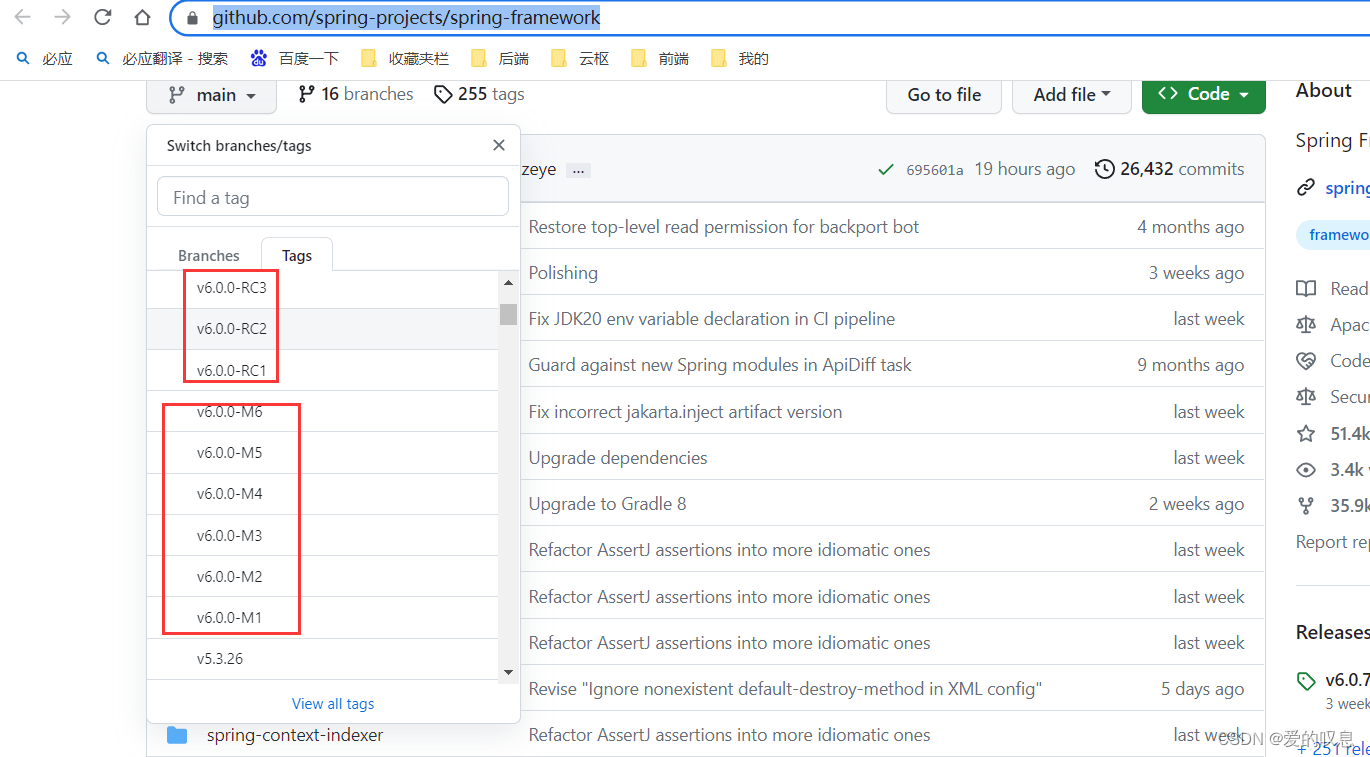Click browser forward arrow
The image size is (1370, 757).
click(x=62, y=17)
